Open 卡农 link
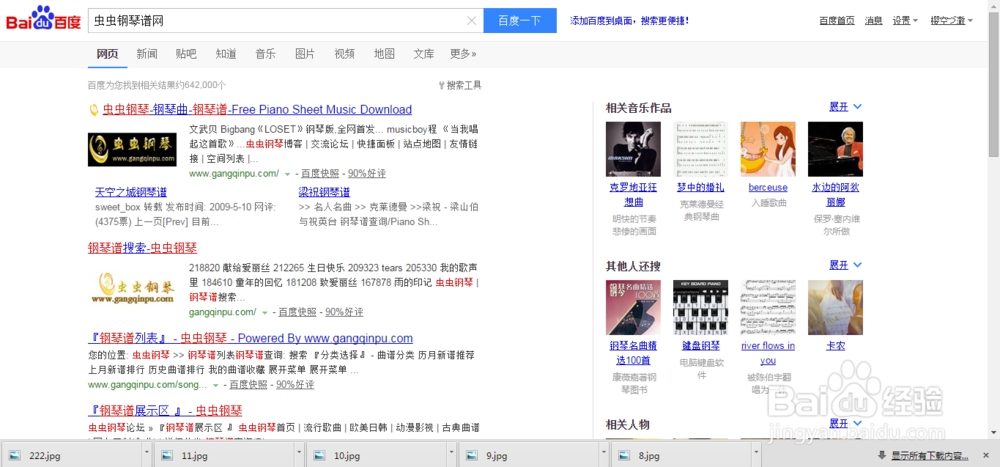This screenshot has height=467, width=1000. (835, 346)
